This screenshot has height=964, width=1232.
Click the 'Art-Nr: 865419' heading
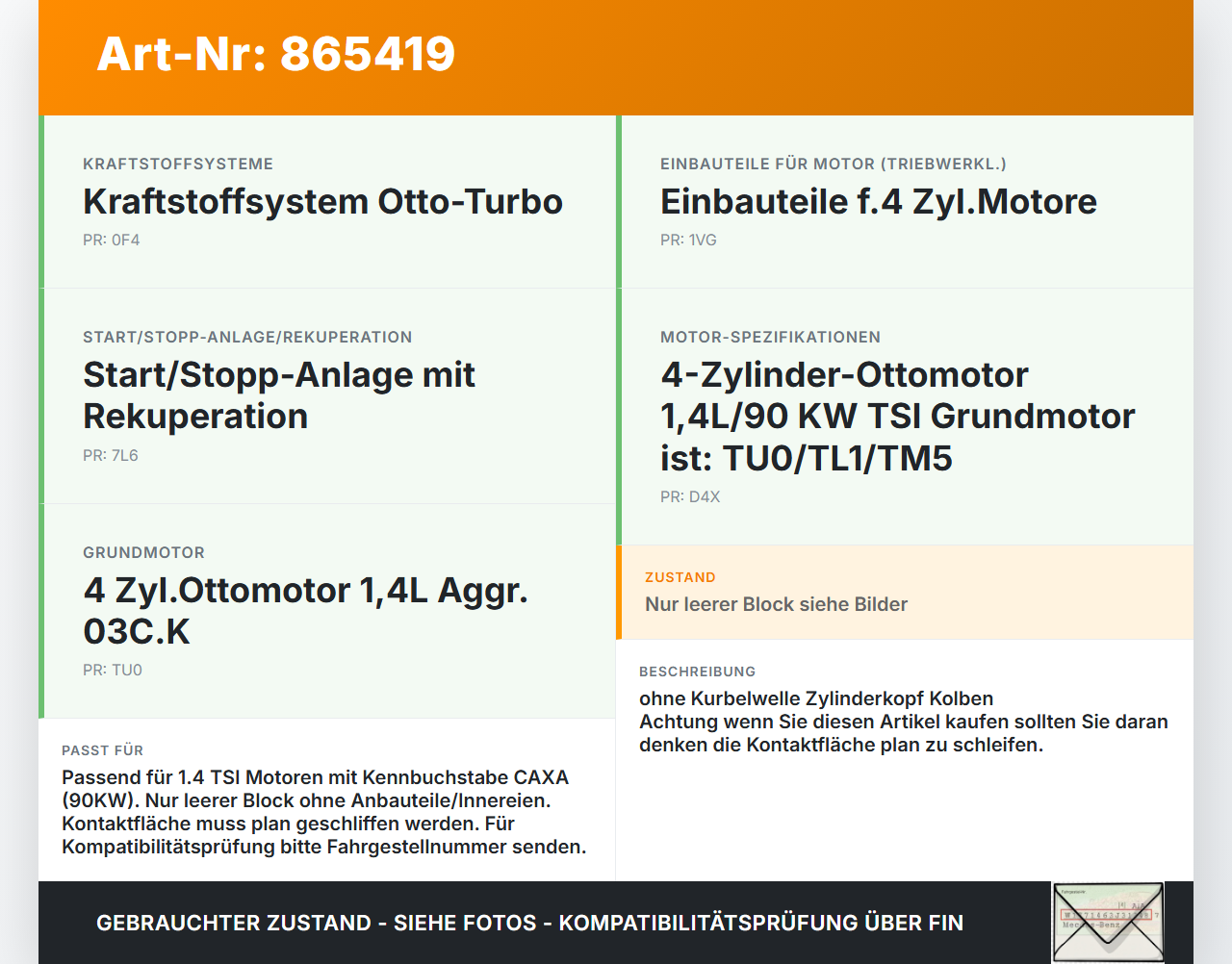click(276, 54)
